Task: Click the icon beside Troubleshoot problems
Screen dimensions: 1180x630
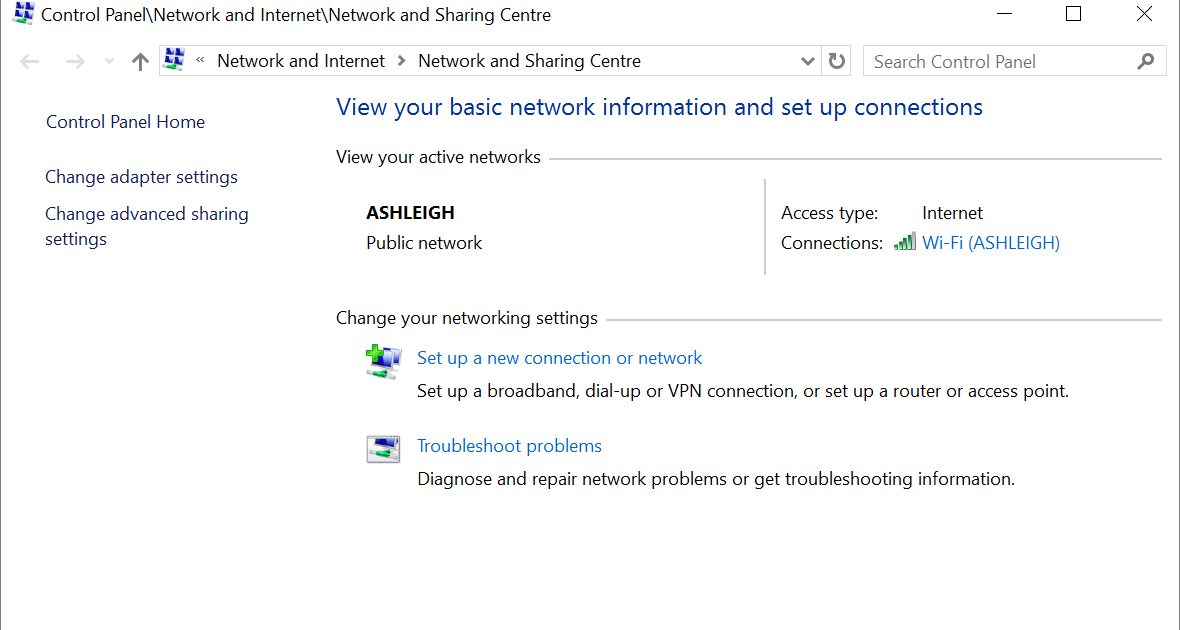Action: coord(383,449)
